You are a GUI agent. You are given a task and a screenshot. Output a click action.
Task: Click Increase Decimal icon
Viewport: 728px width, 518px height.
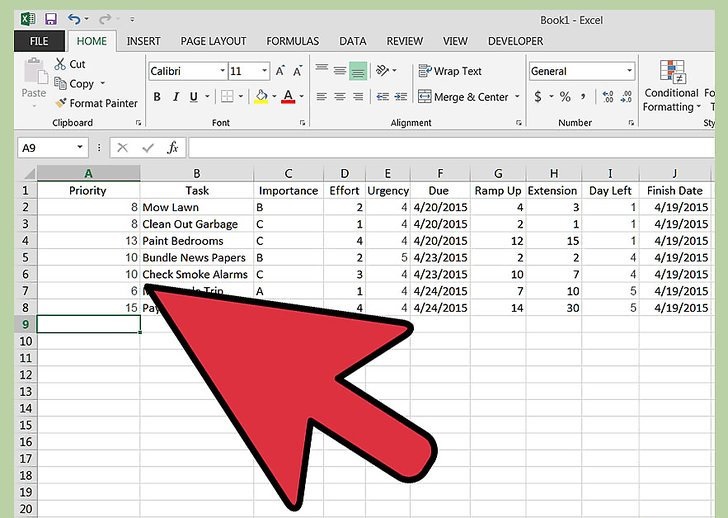click(608, 97)
